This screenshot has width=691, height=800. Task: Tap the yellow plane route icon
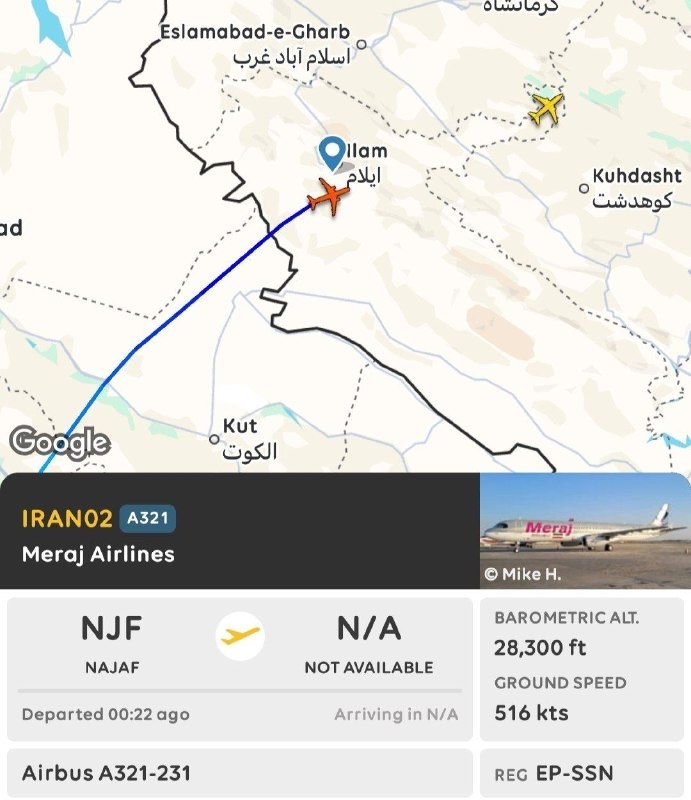click(x=240, y=636)
